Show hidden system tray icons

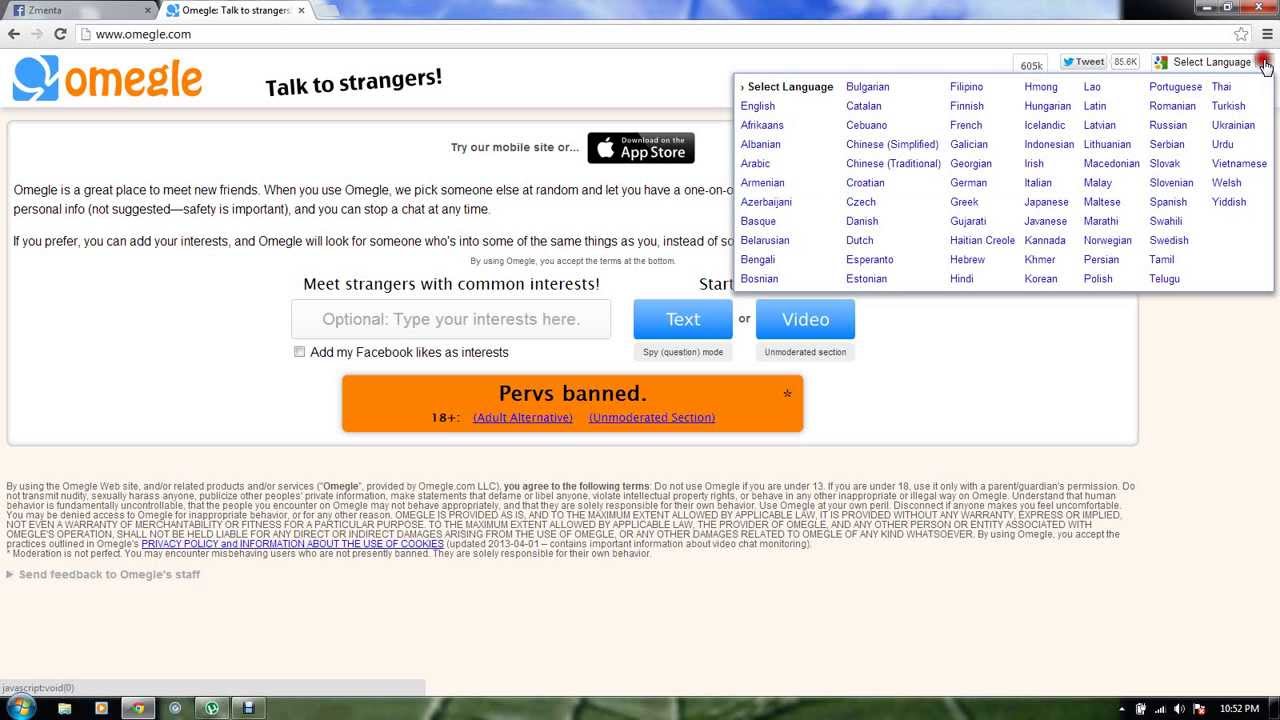pos(1121,709)
